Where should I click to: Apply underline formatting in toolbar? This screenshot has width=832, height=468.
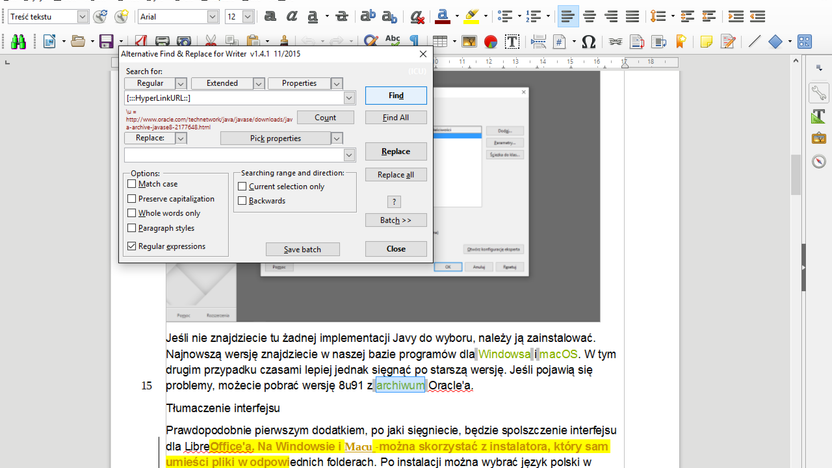click(313, 16)
